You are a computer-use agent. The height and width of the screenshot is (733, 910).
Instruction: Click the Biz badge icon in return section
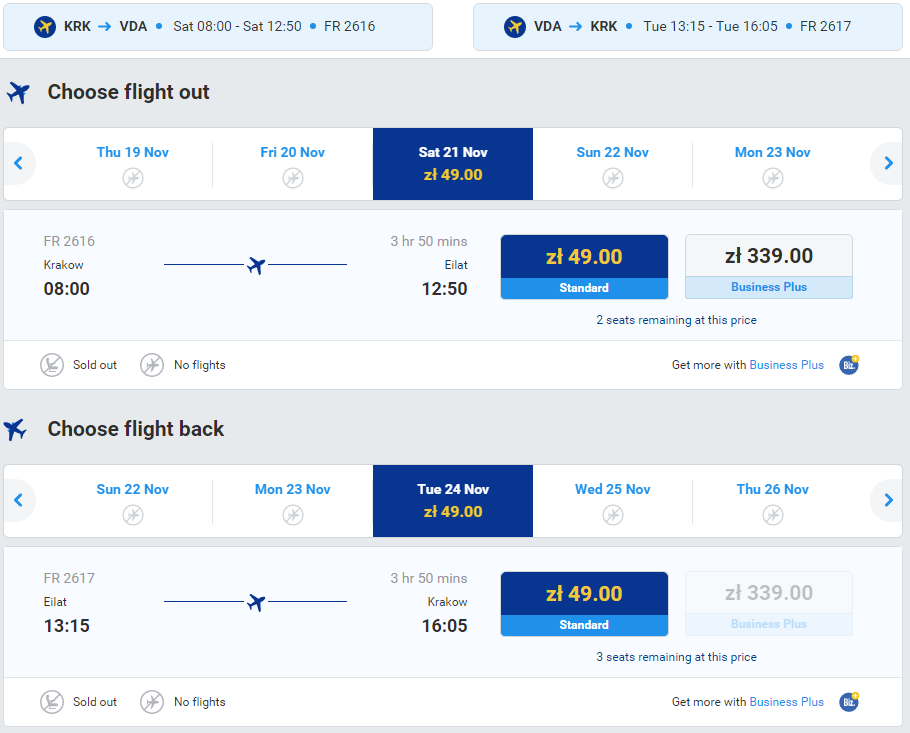(849, 702)
